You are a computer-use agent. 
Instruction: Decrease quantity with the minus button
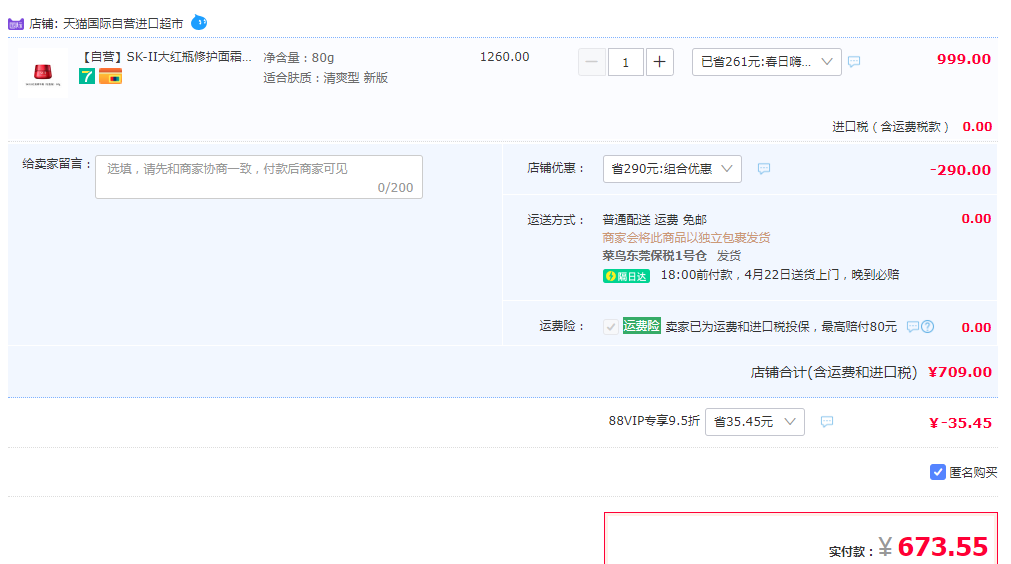coord(591,62)
